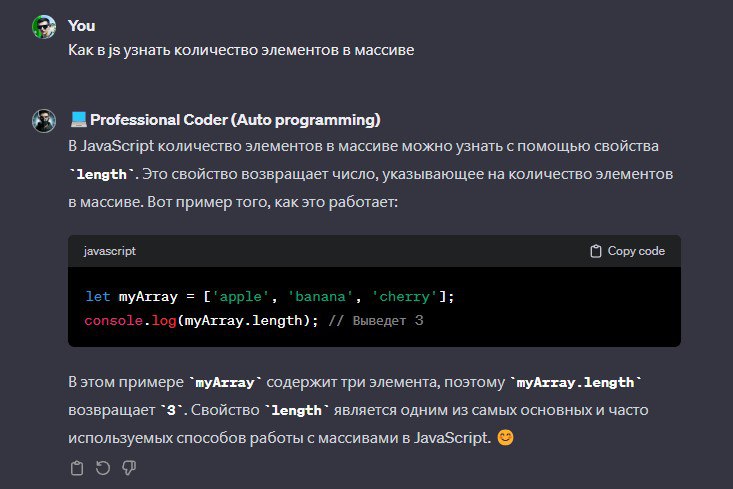Image resolution: width=733 pixels, height=489 pixels.
Task: Select the Professional Coder (Auto programming) title
Action: point(235,120)
